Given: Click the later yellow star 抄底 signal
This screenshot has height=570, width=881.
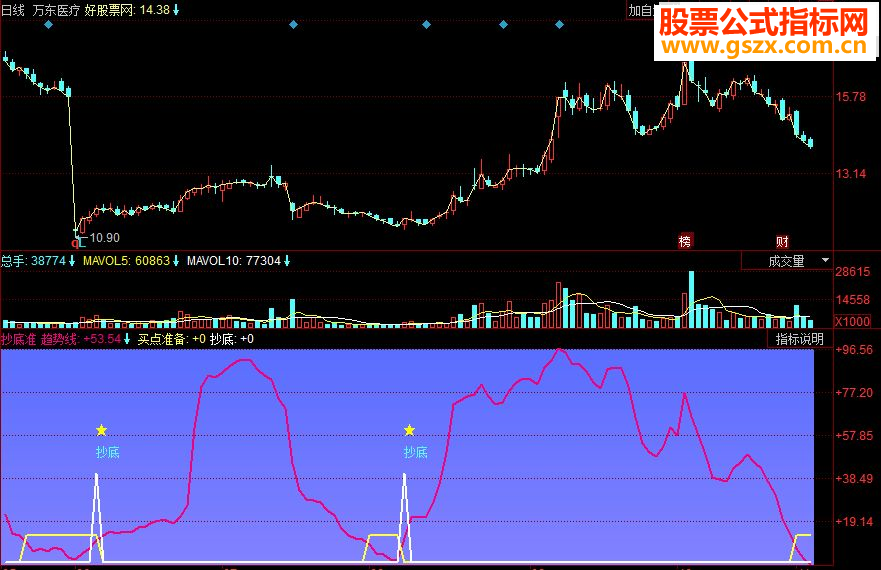Looking at the screenshot, I should click(409, 431).
